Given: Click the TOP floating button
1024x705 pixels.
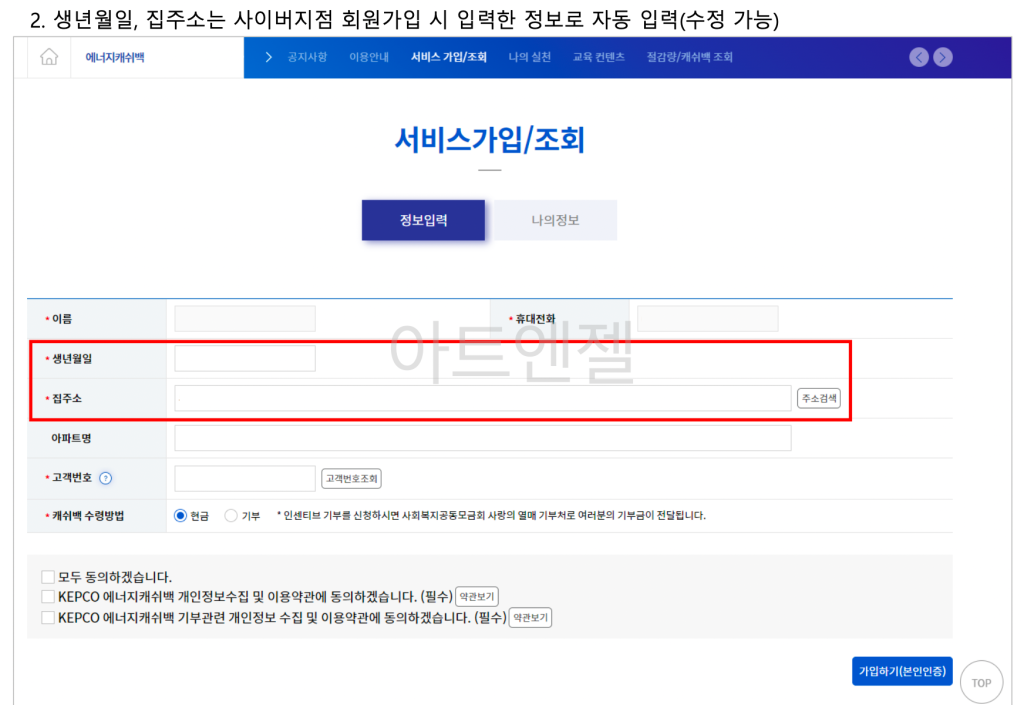Looking at the screenshot, I should pyautogui.click(x=981, y=682).
